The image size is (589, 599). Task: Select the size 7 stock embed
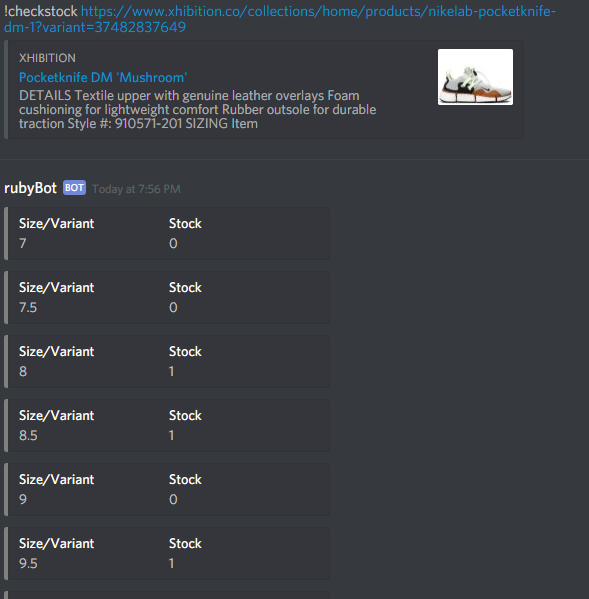pos(167,233)
